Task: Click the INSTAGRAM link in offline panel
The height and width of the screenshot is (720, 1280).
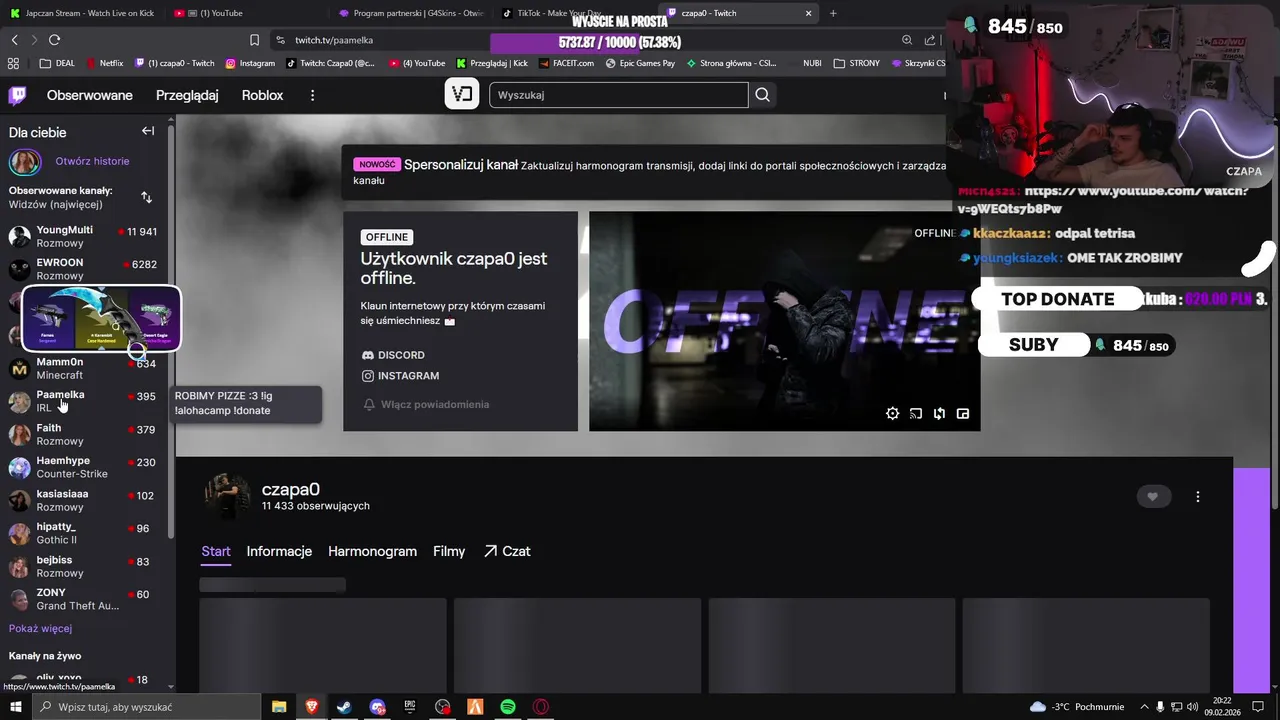Action: (x=400, y=376)
